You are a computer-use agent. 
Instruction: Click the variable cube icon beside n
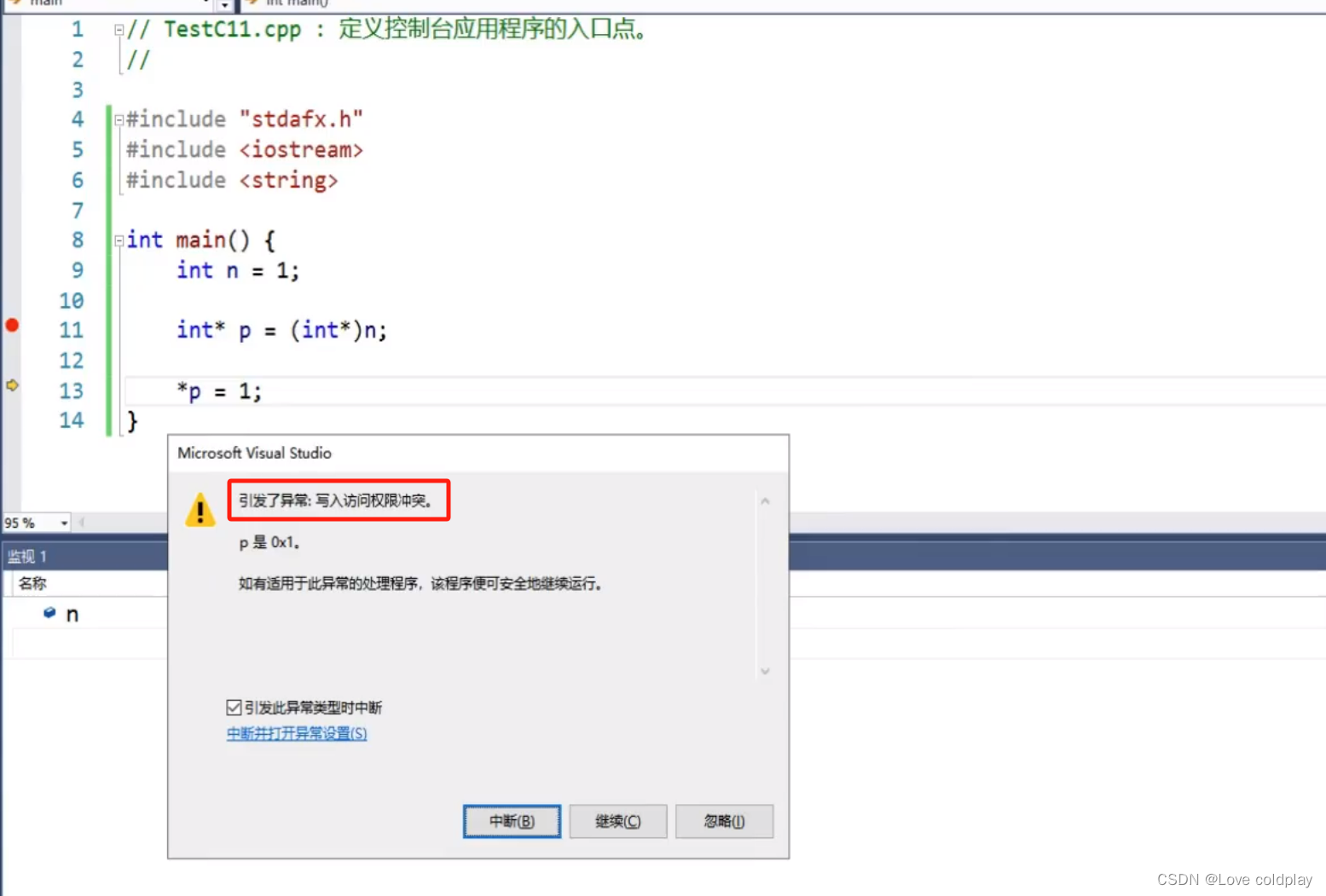[49, 613]
